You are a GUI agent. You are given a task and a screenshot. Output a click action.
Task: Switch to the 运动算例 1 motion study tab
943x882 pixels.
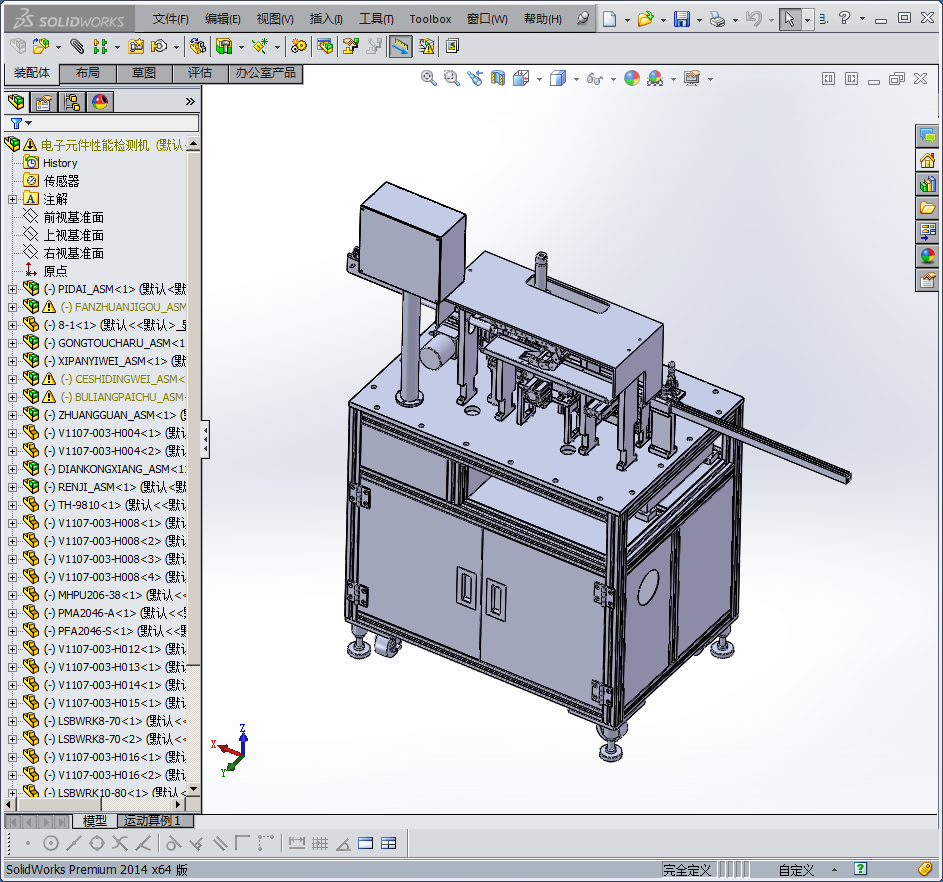(152, 821)
